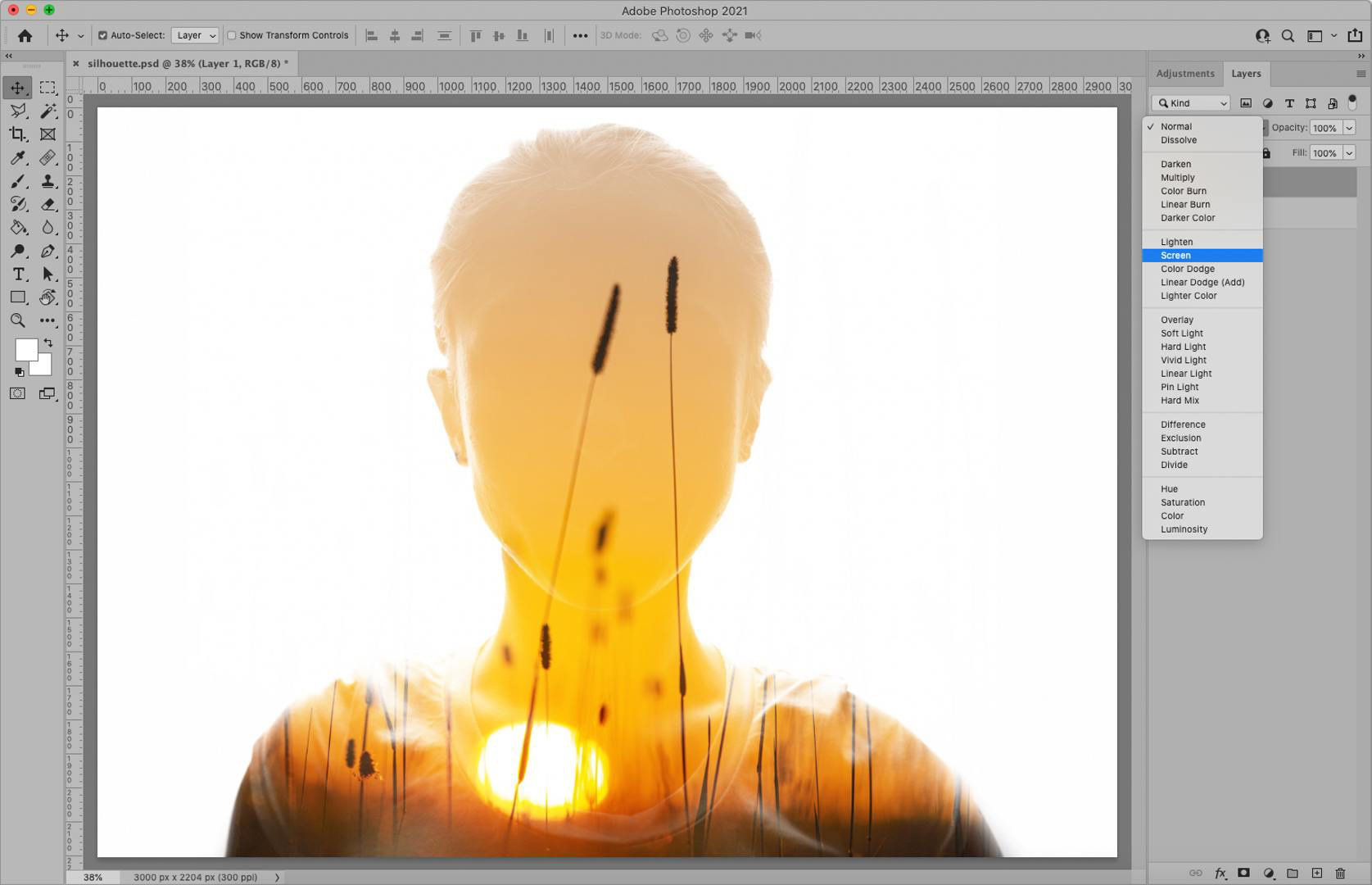The width and height of the screenshot is (1372, 885).
Task: Add a layer mask
Action: pos(1243,874)
